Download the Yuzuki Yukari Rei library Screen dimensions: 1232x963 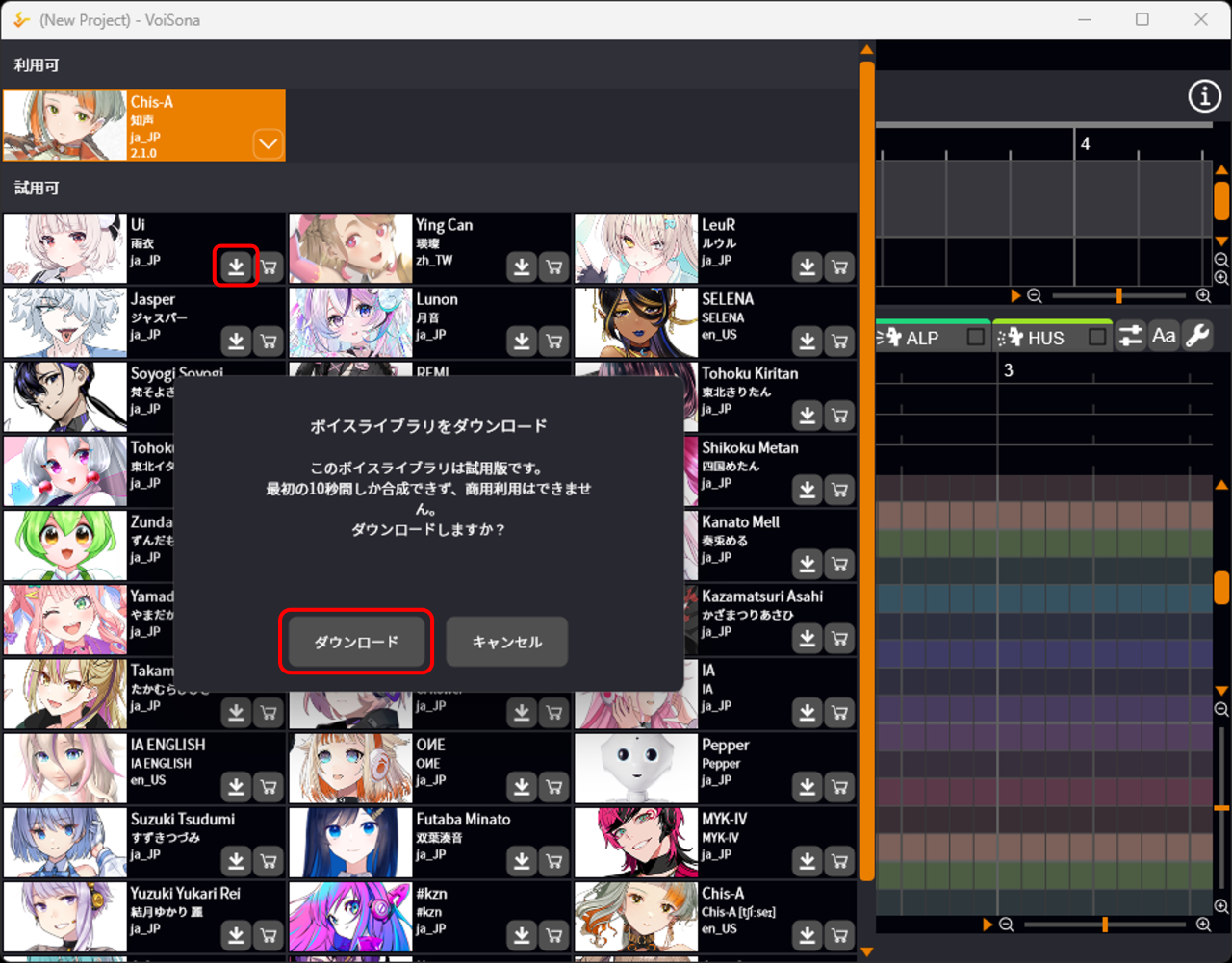point(236,934)
